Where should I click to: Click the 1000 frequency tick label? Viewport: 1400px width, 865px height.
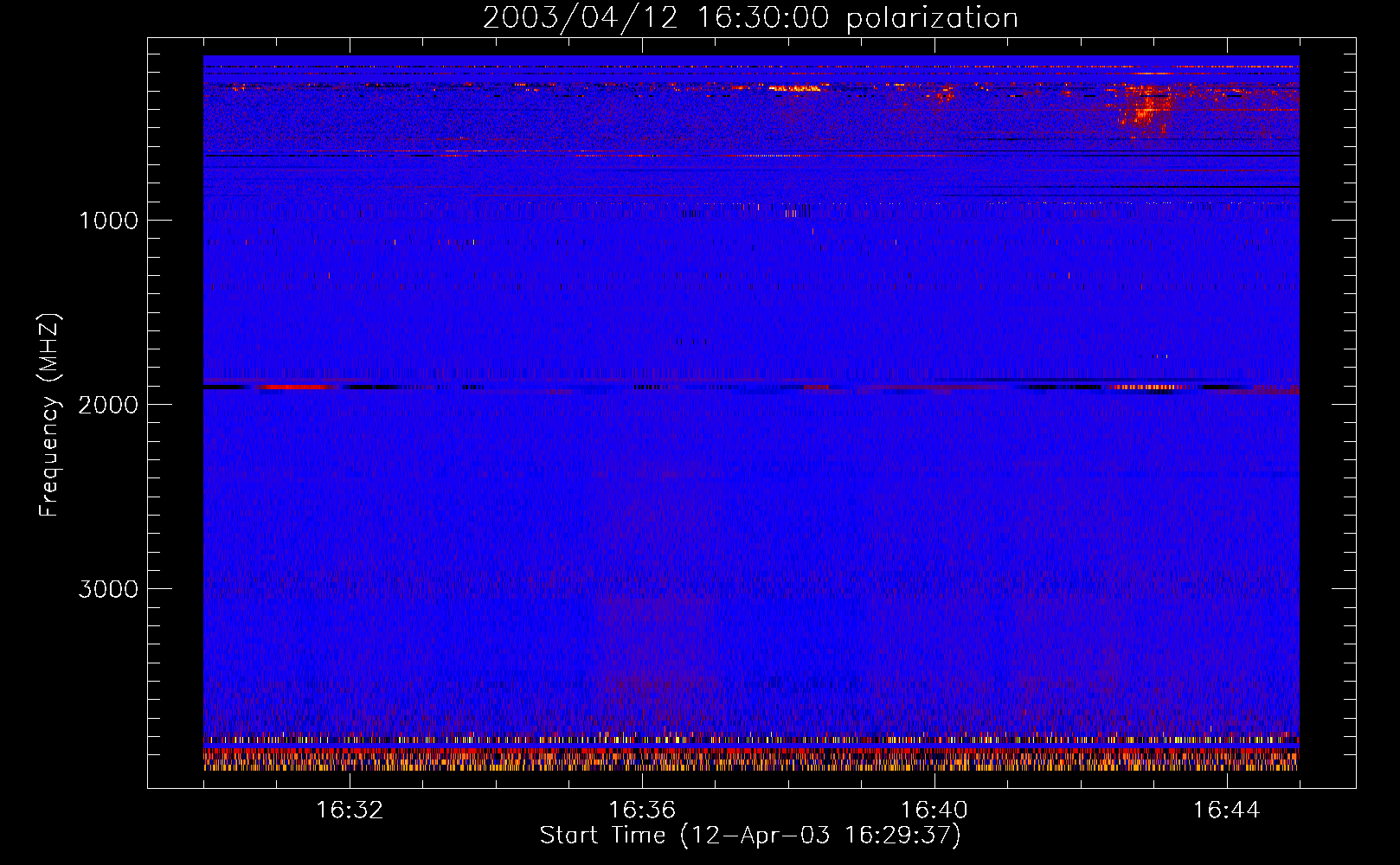(108, 221)
